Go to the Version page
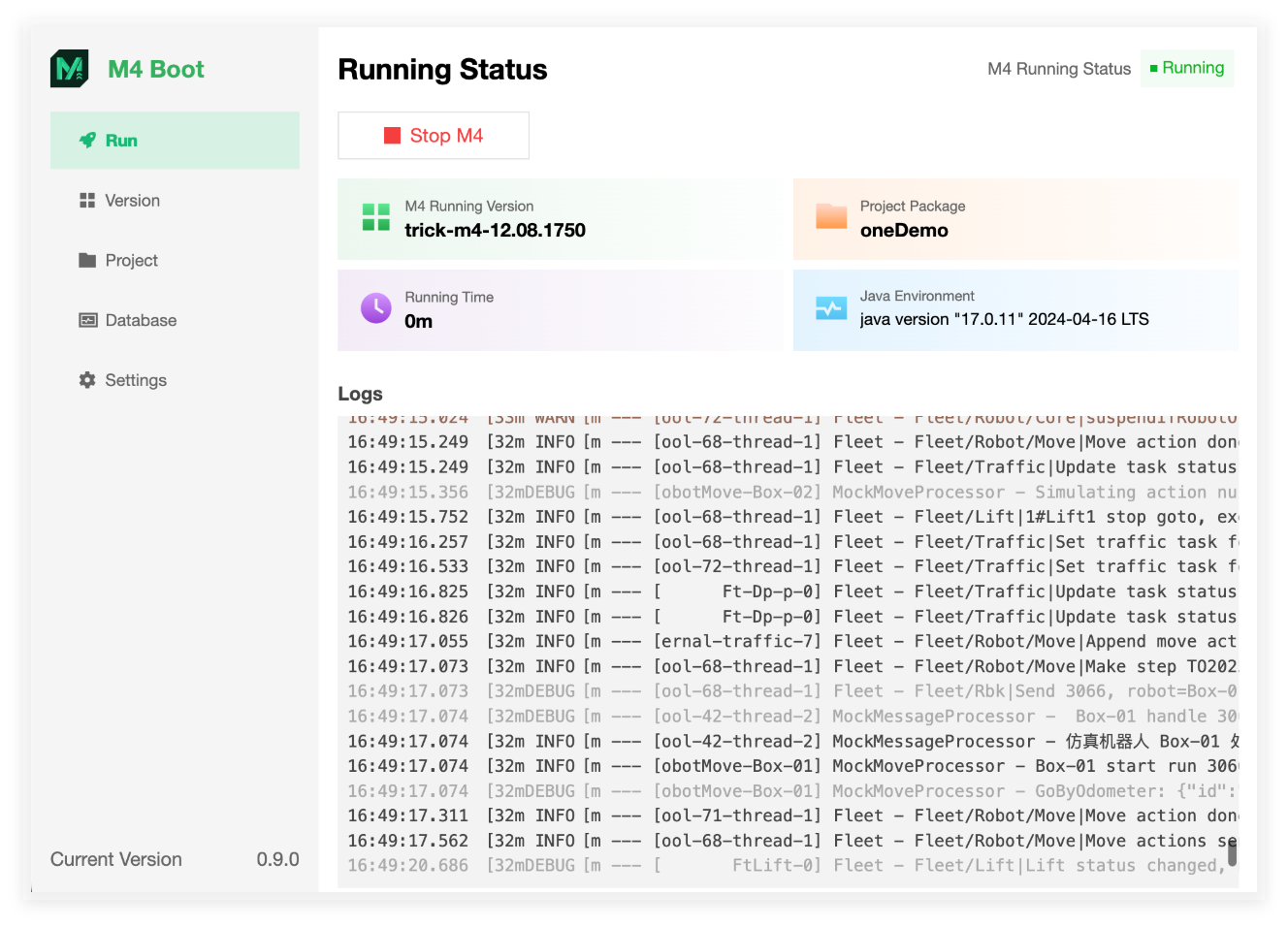 click(132, 201)
